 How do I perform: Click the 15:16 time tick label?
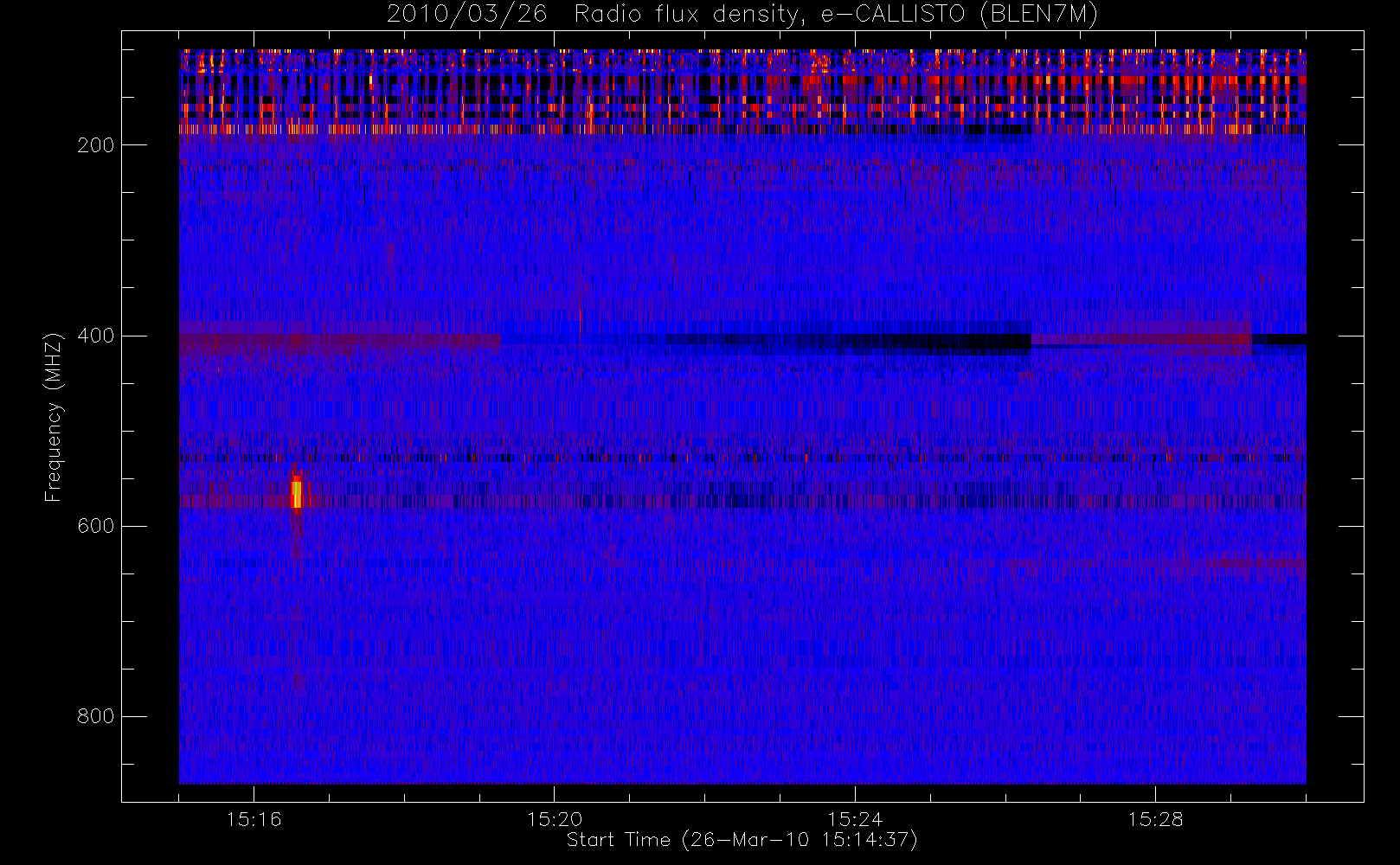point(254,819)
